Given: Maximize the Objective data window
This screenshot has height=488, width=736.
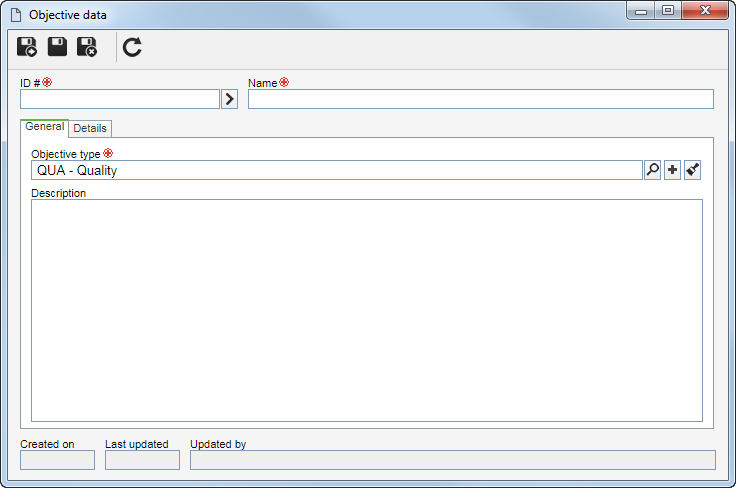Looking at the screenshot, I should pos(668,11).
